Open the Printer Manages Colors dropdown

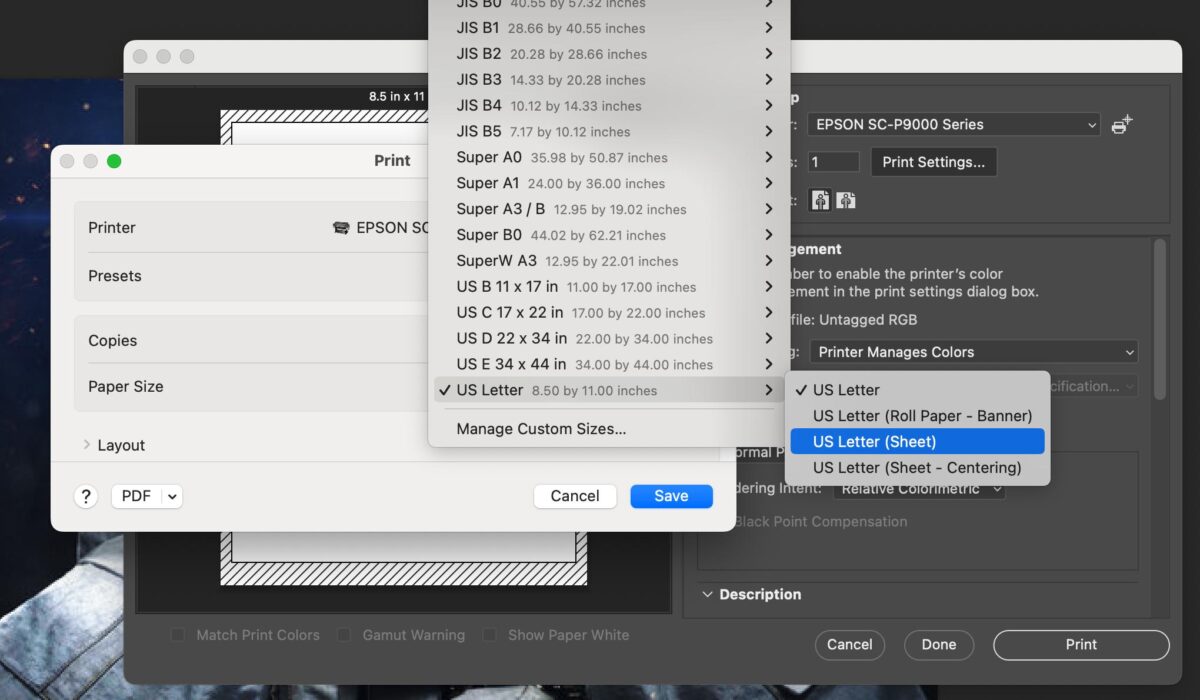click(973, 352)
